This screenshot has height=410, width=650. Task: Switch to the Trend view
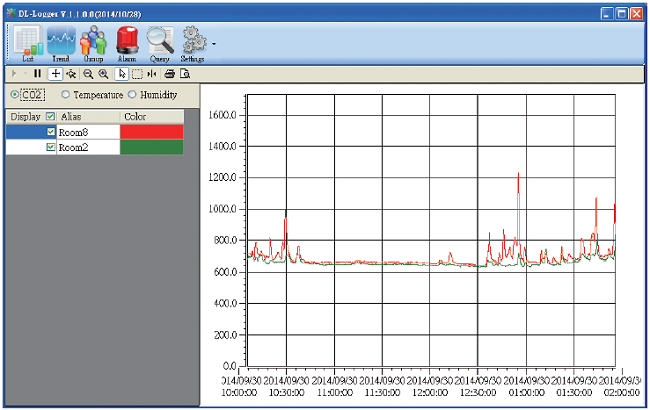coord(61,44)
